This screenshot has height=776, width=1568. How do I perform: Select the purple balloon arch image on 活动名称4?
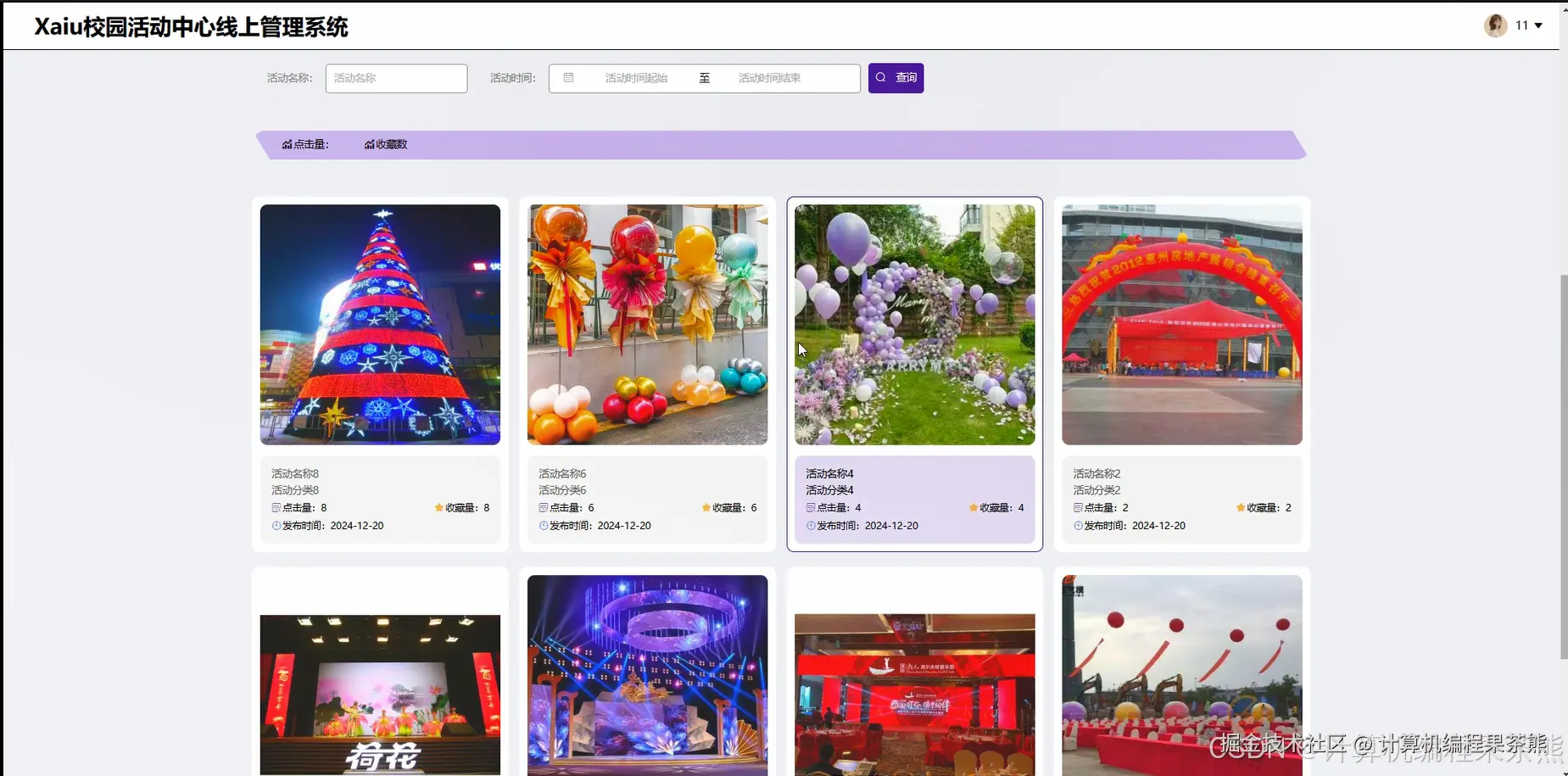pyautogui.click(x=914, y=324)
